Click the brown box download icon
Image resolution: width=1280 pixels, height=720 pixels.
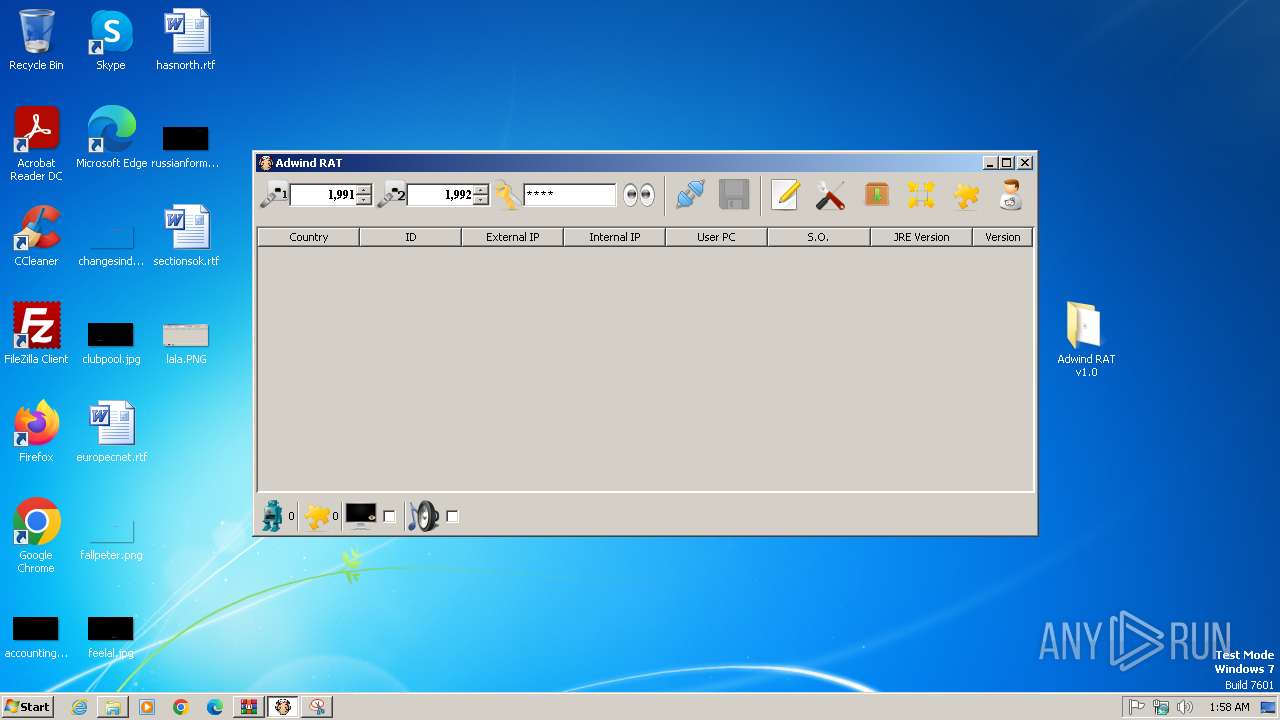pyautogui.click(x=877, y=194)
